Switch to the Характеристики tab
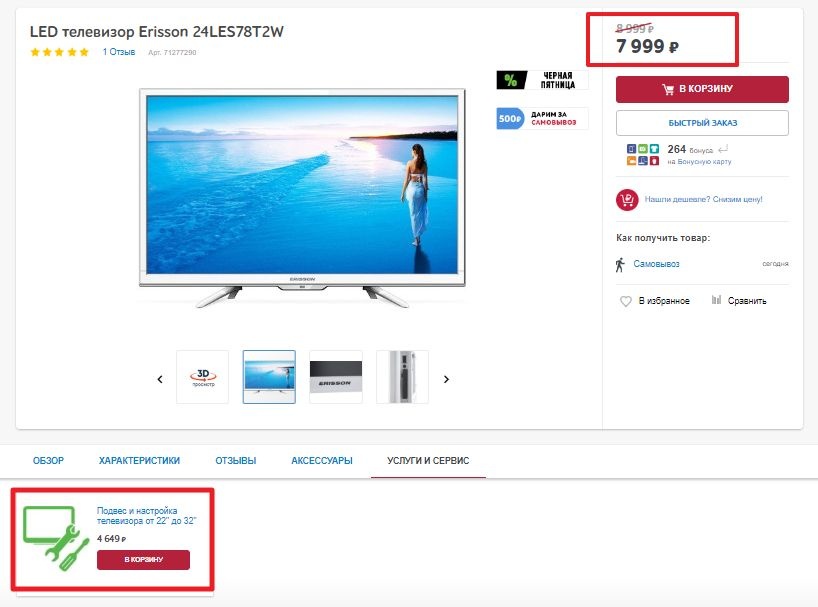Viewport: 818px width, 607px height. [x=139, y=460]
